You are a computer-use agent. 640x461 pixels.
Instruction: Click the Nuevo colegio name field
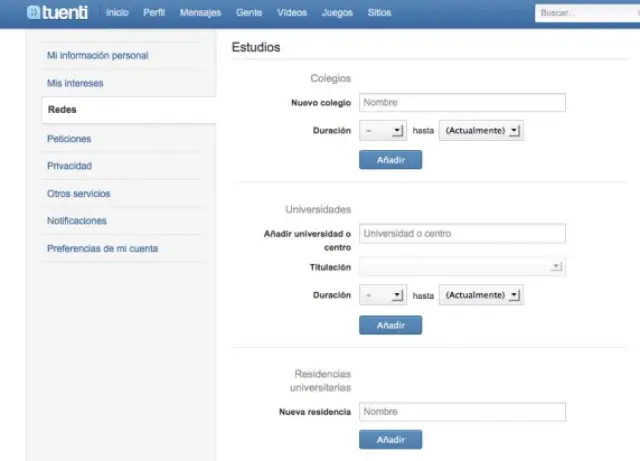pos(462,102)
